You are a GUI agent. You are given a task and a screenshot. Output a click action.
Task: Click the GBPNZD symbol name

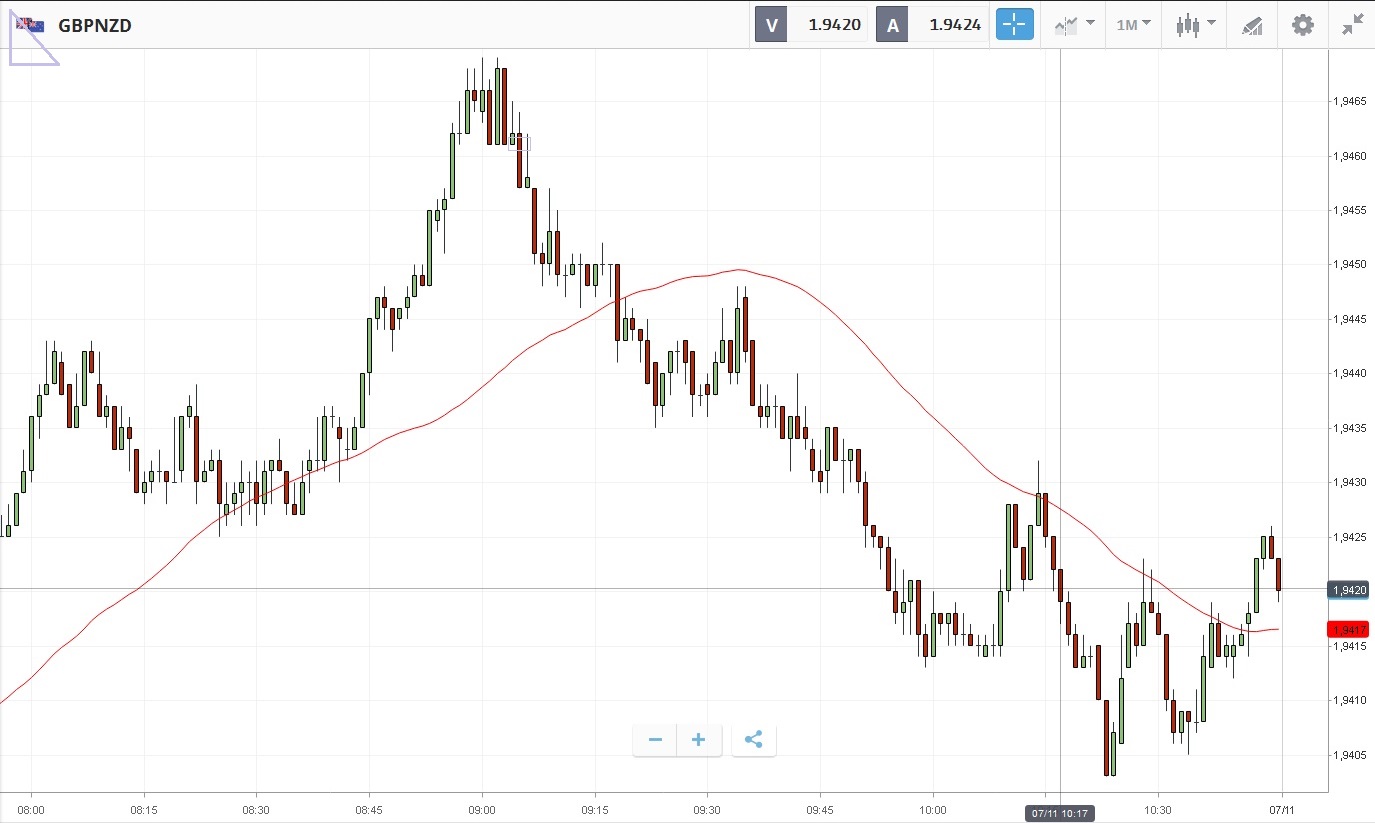click(95, 25)
